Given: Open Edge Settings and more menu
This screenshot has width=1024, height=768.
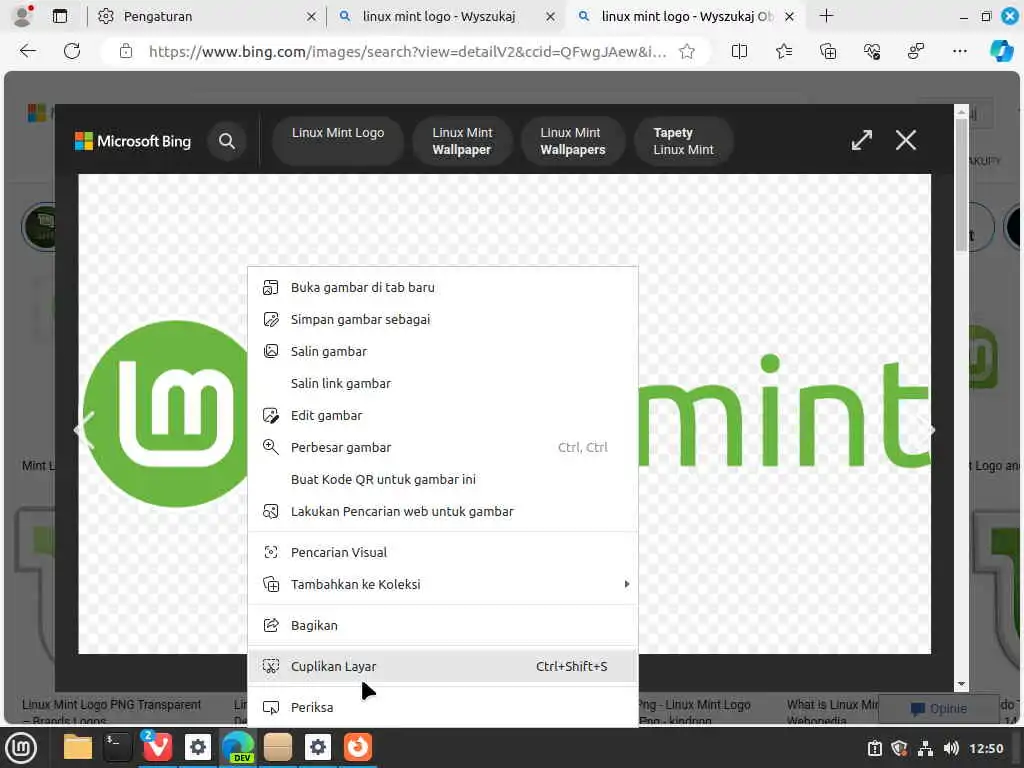Looking at the screenshot, I should pyautogui.click(x=959, y=51).
